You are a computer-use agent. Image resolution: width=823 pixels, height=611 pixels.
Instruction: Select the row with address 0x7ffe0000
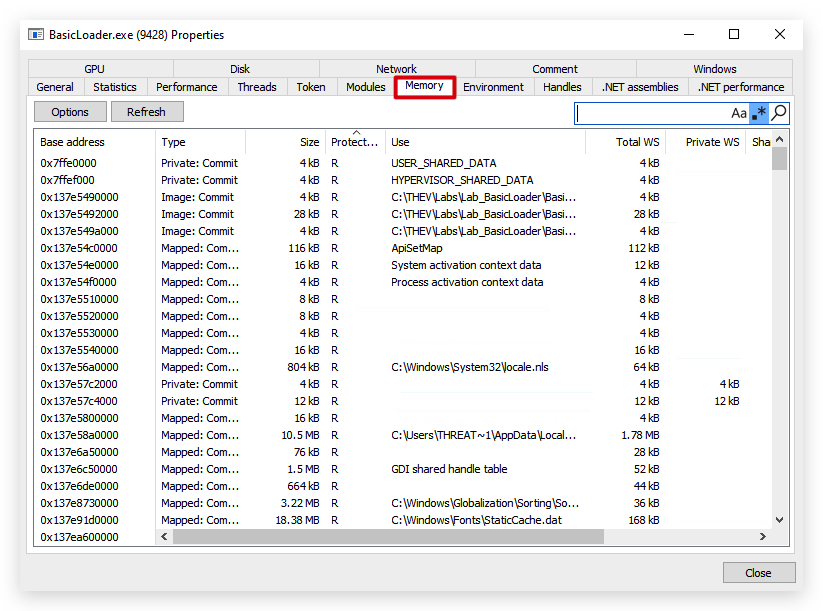tap(404, 163)
